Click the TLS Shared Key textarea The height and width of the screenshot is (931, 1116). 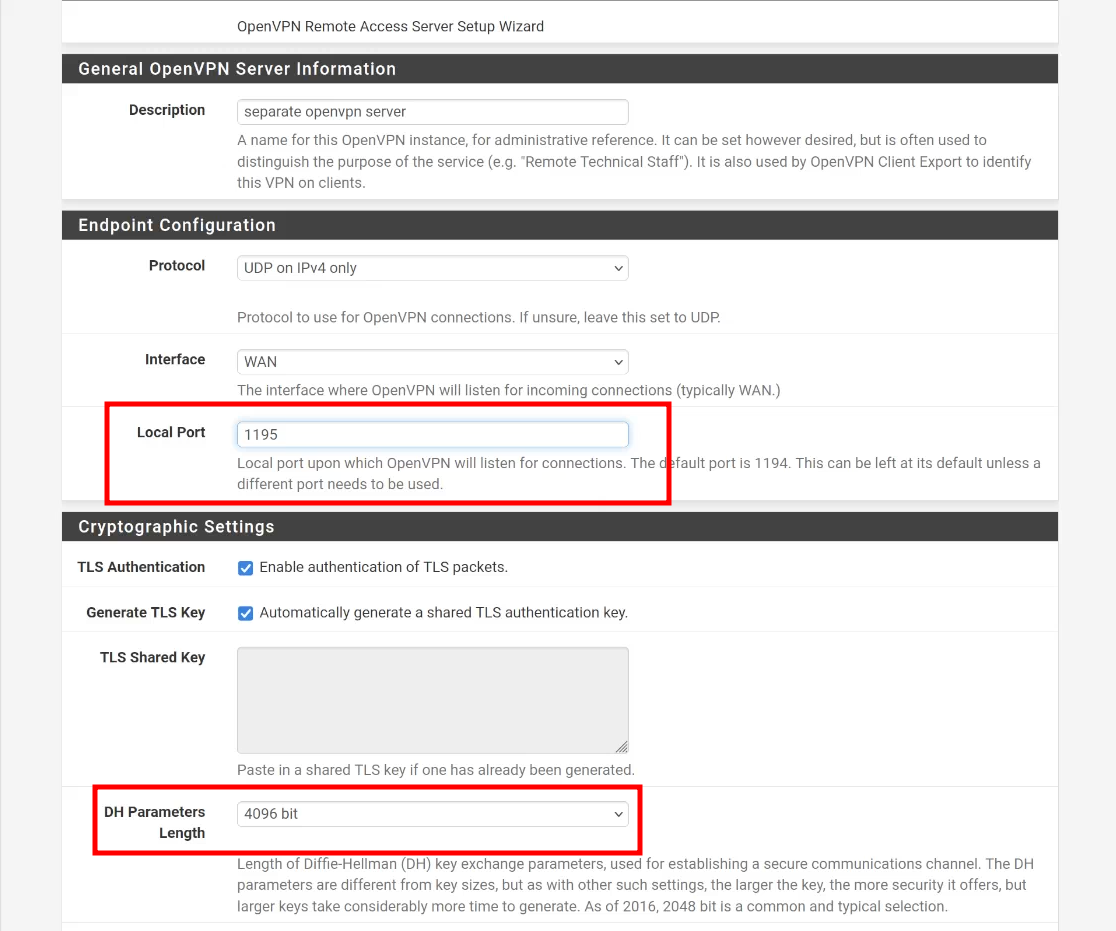coord(432,700)
